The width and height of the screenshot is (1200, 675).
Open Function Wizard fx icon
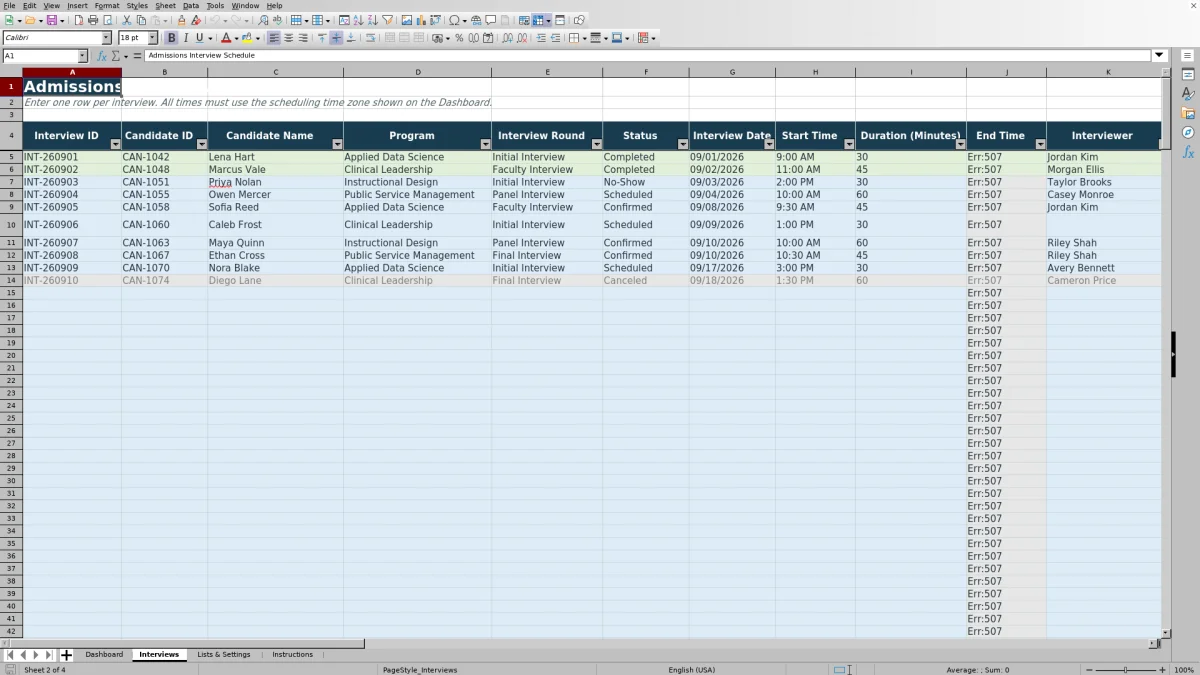tap(101, 56)
